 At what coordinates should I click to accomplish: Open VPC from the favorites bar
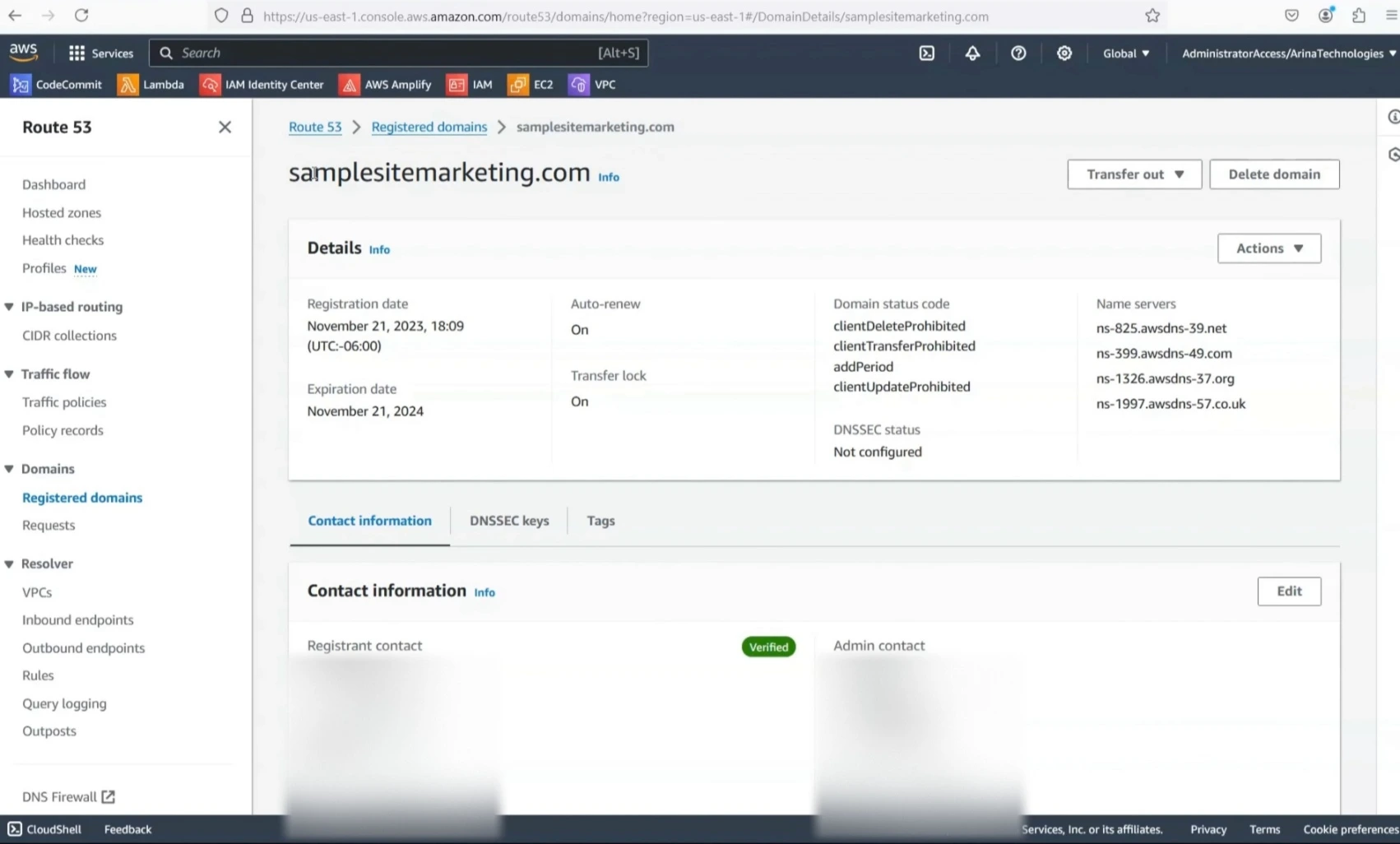coord(591,84)
